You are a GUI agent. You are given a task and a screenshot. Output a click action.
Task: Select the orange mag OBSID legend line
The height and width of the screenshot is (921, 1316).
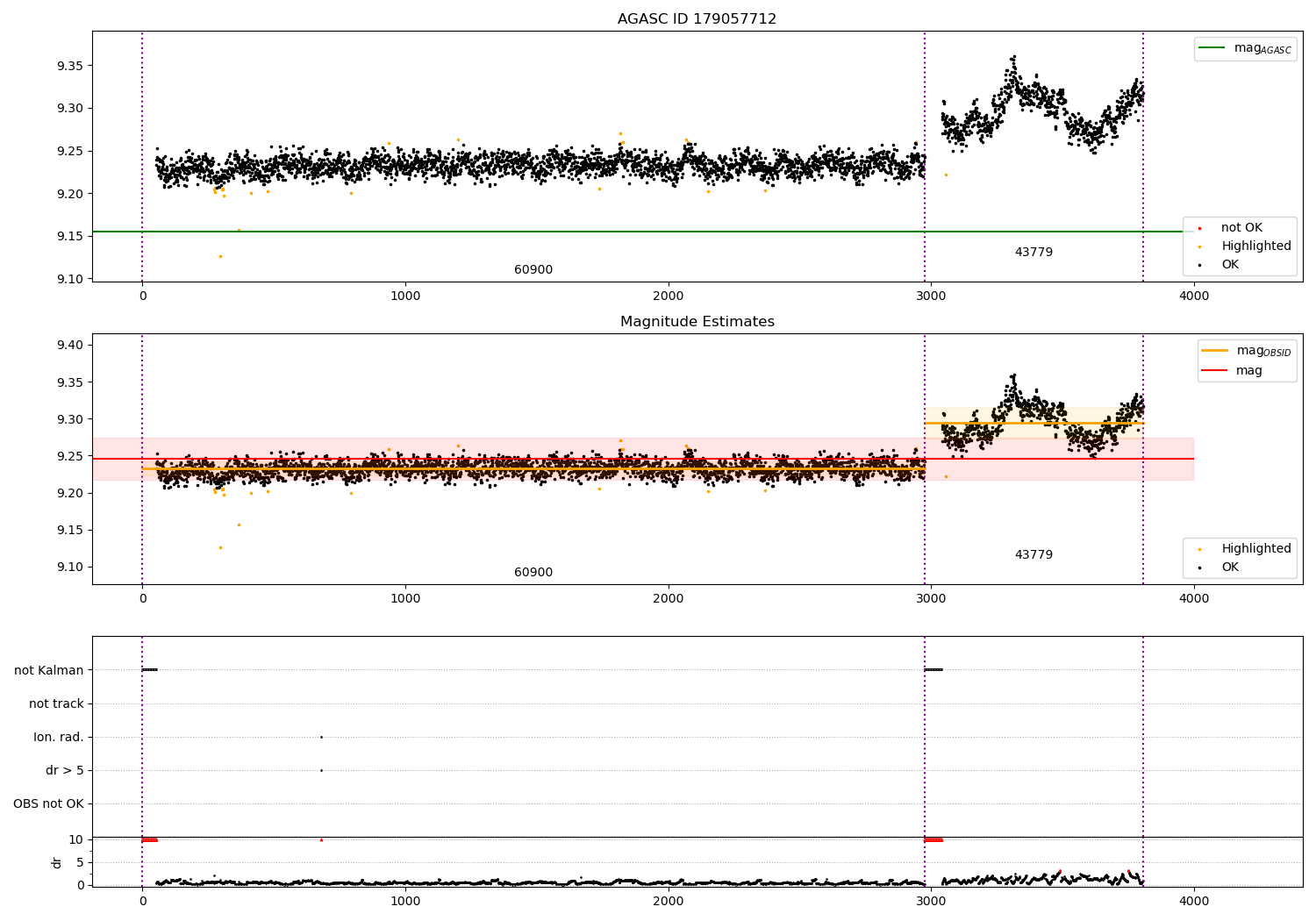coord(1214,351)
